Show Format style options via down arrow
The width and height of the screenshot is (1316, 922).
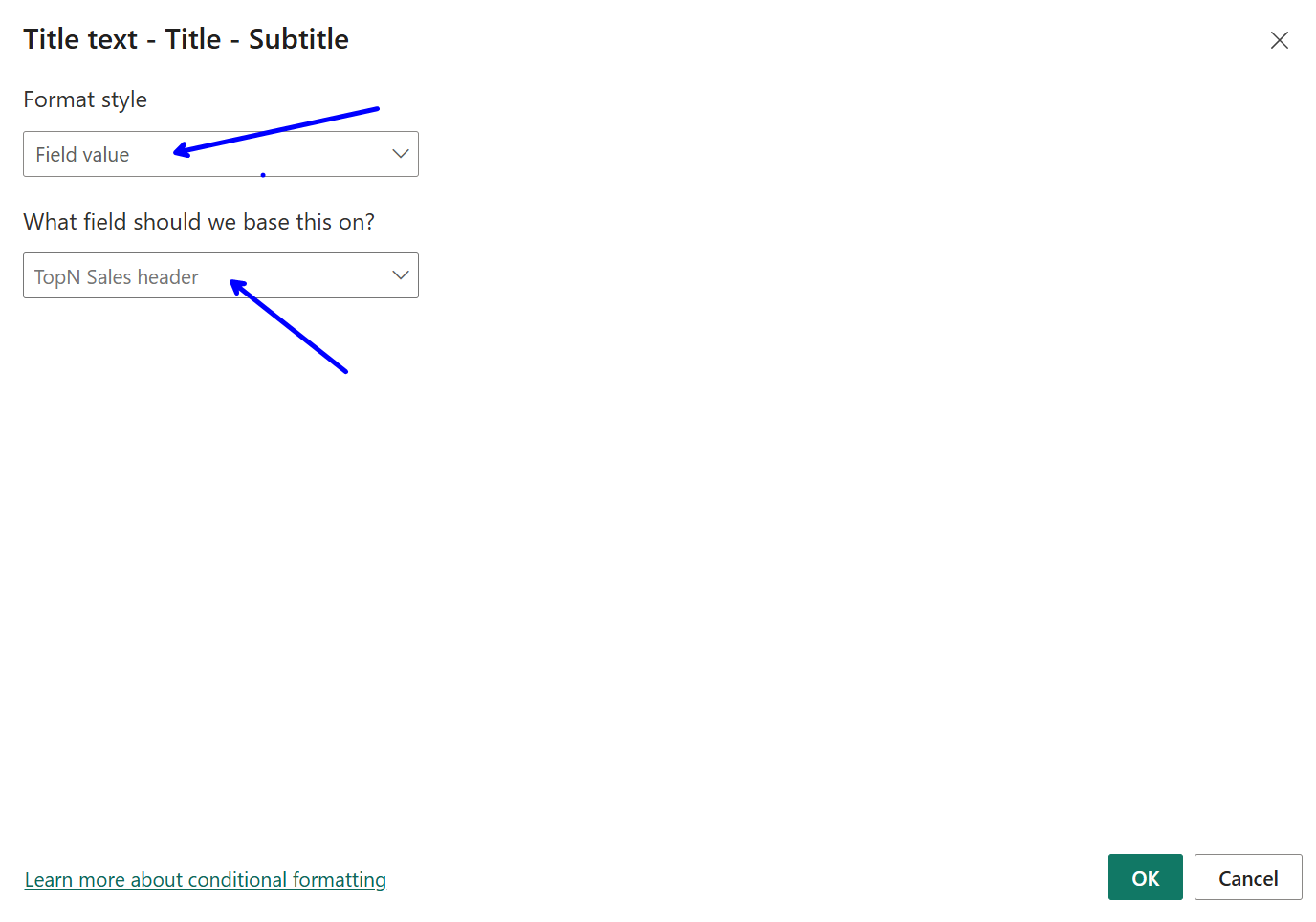400,154
